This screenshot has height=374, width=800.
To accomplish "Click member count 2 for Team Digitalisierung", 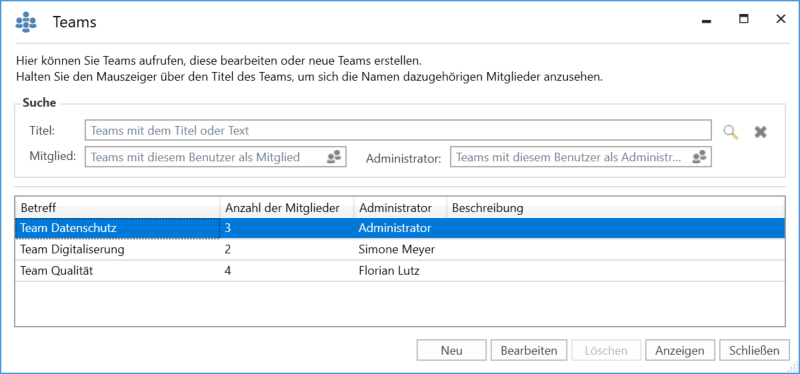I will (228, 250).
